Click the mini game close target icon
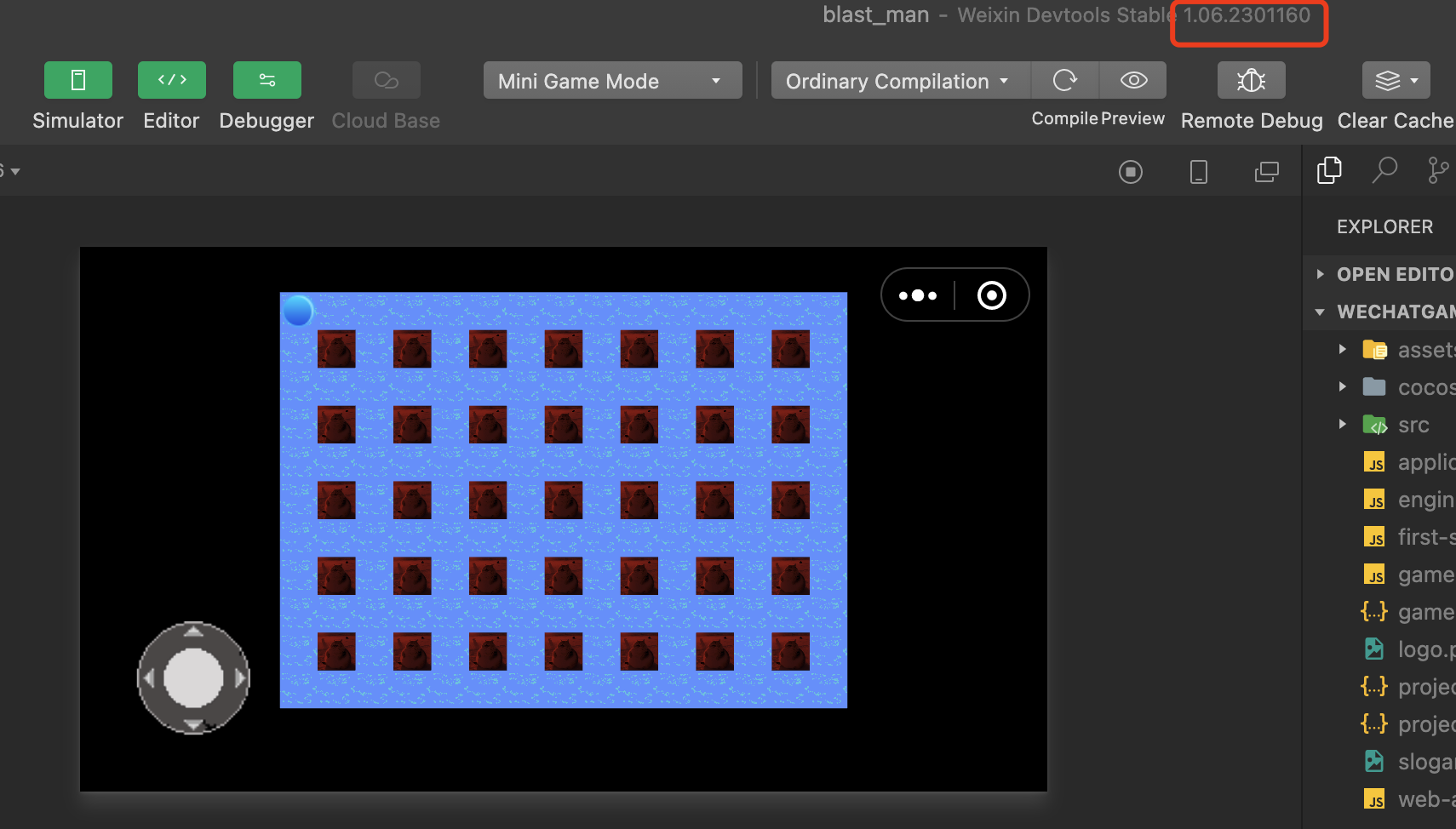This screenshot has height=829, width=1456. tap(992, 295)
